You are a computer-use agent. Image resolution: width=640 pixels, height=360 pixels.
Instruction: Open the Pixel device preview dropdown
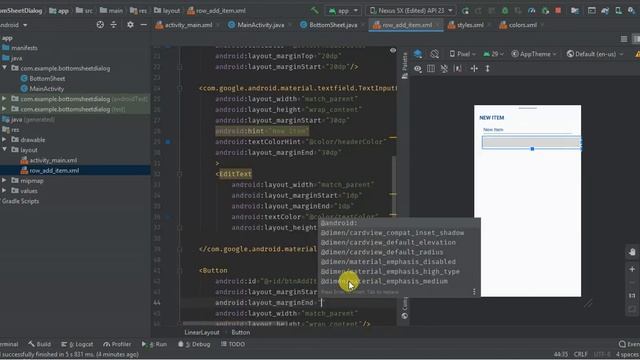(x=462, y=54)
